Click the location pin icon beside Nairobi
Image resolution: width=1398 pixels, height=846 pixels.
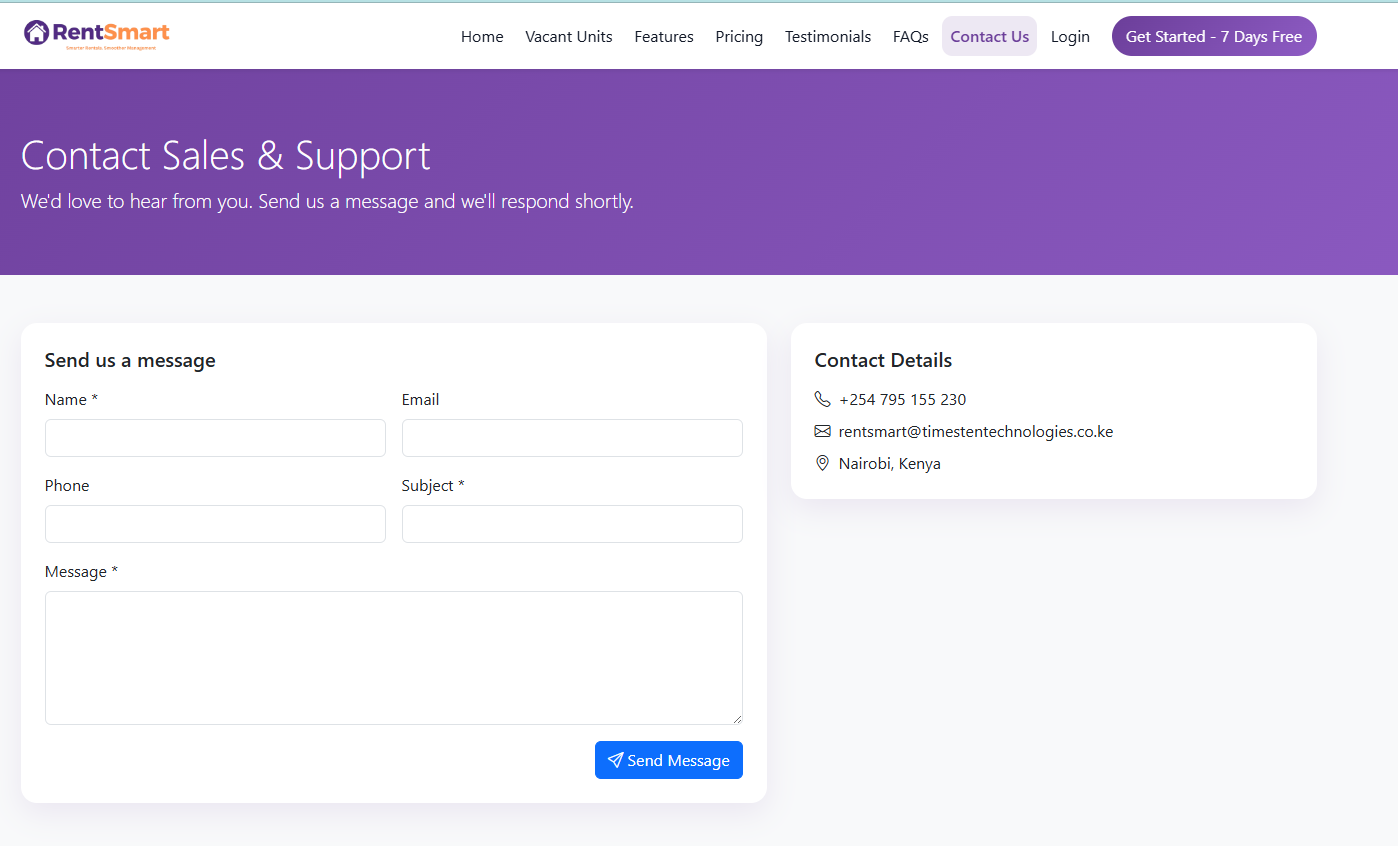coord(822,463)
